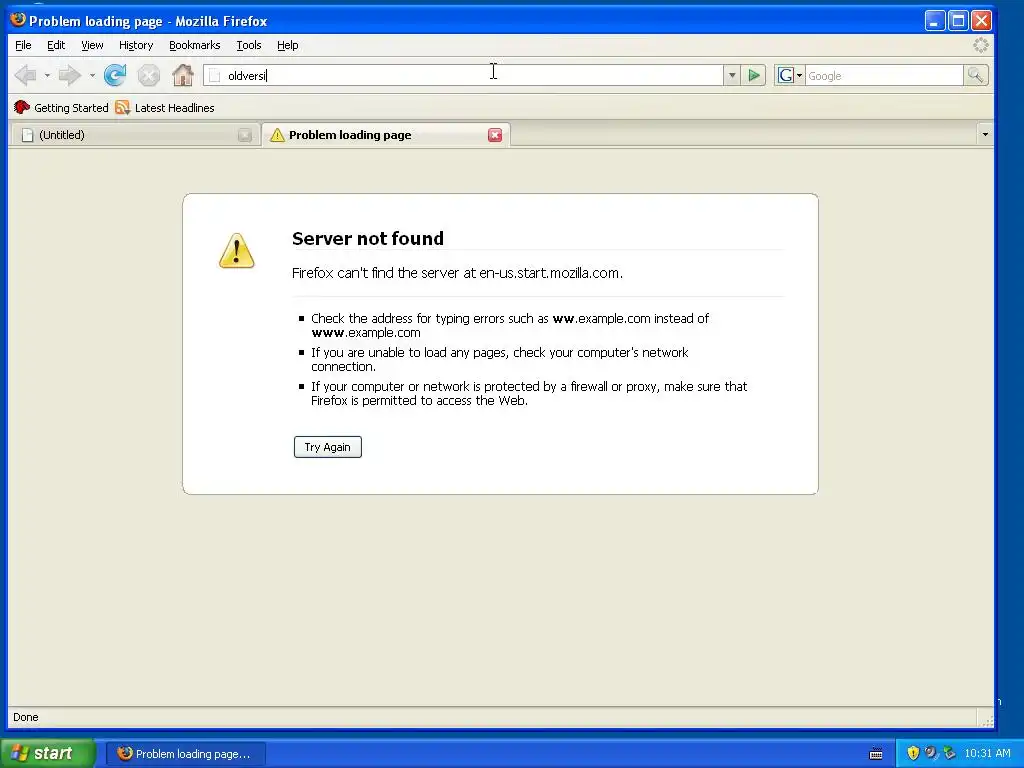Click the Forward navigation arrow

(69, 76)
